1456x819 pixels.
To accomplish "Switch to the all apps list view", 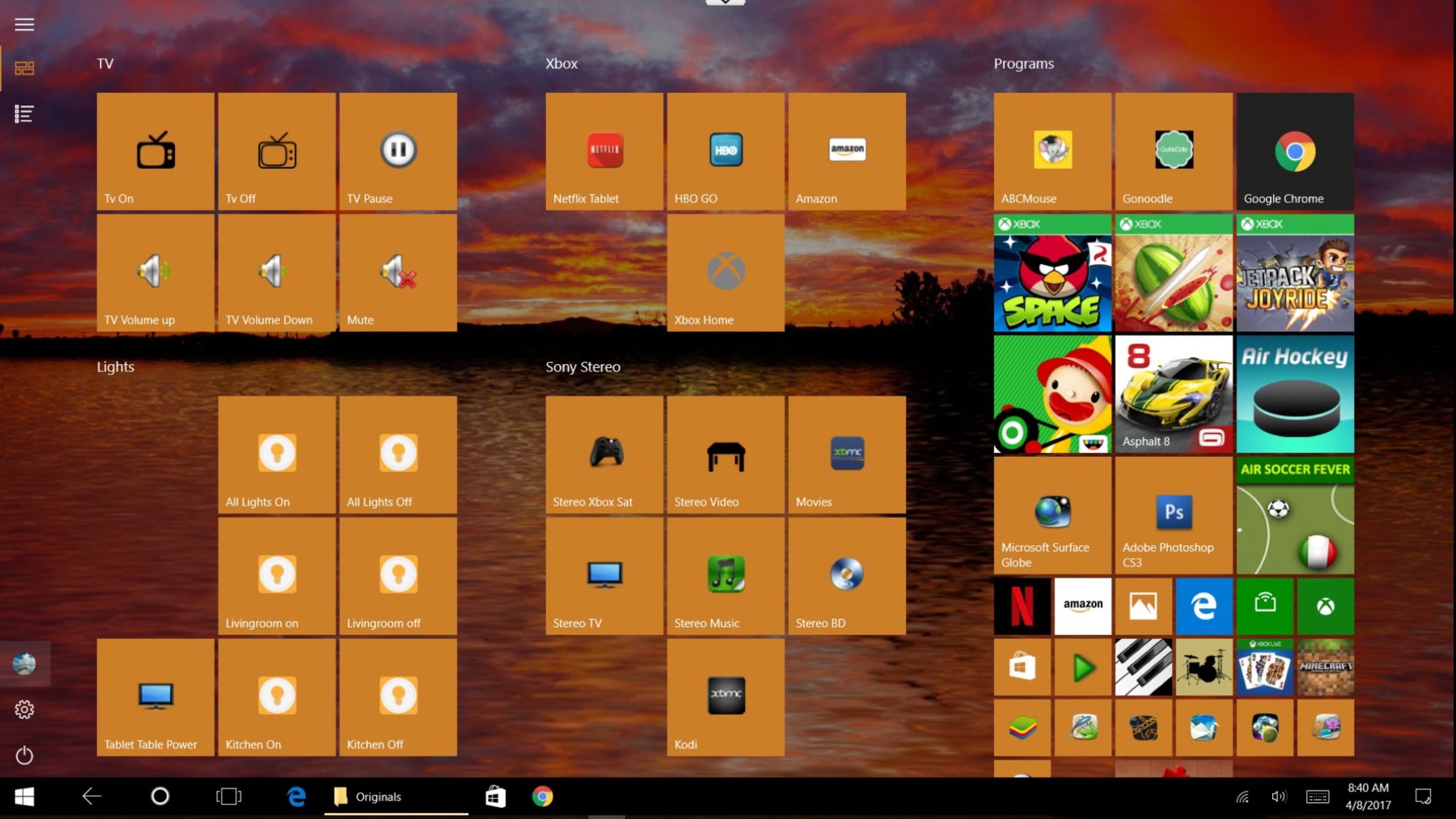I will [24, 113].
